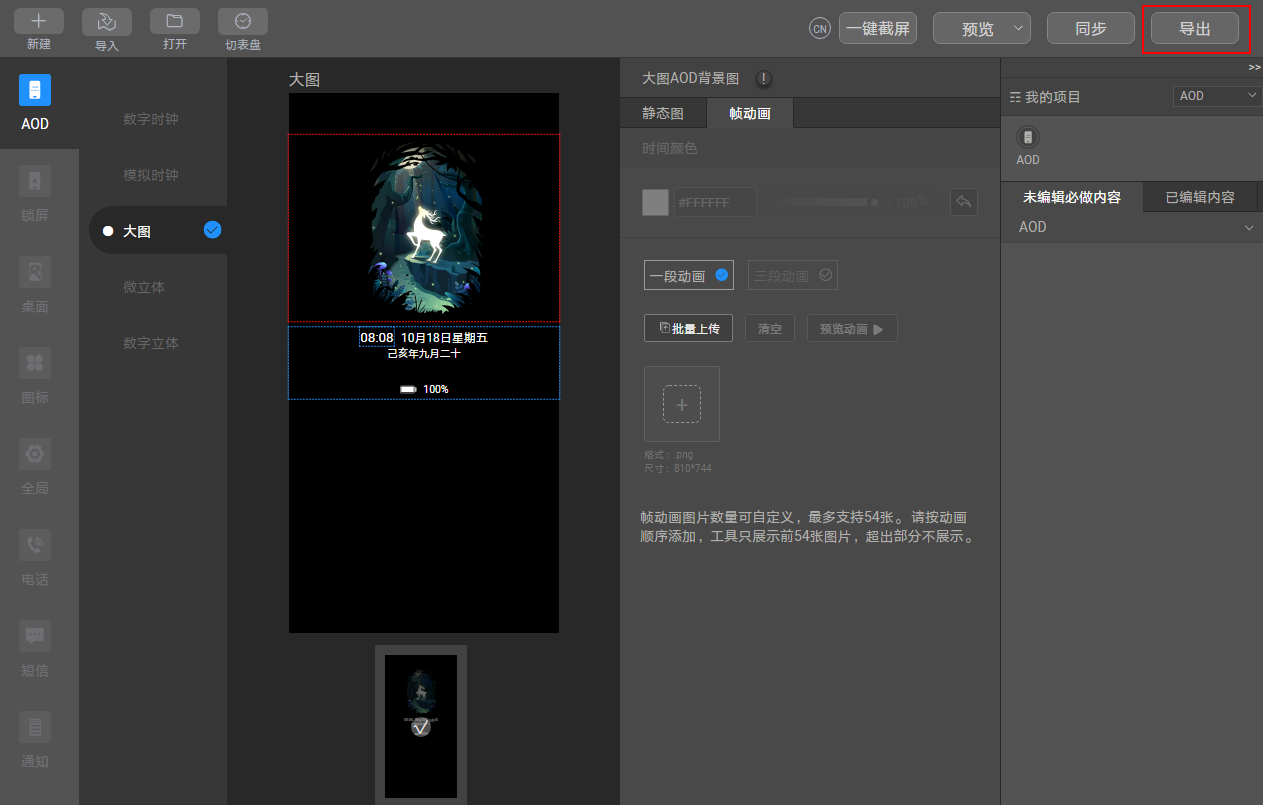Image resolution: width=1263 pixels, height=805 pixels.
Task: Select the 一段动画 option
Action: 688,276
